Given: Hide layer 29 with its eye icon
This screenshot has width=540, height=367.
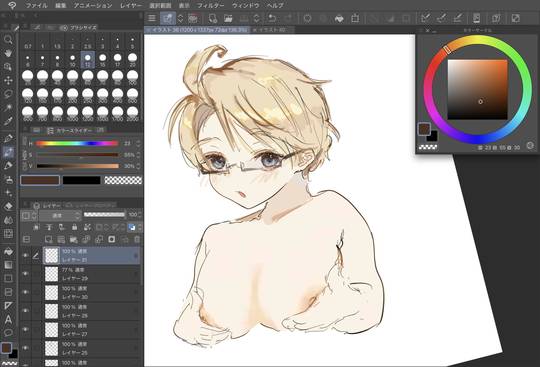Looking at the screenshot, I should point(25,274).
